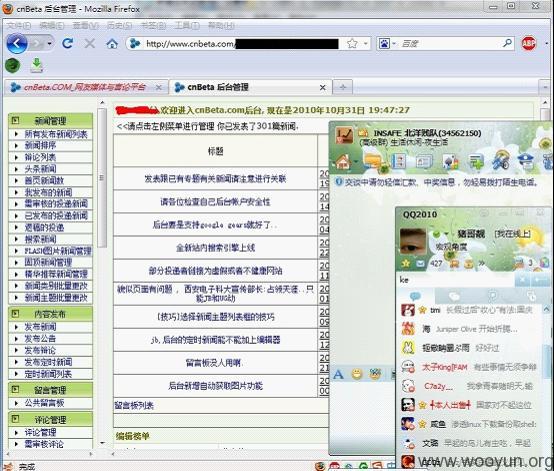Reload the page with the refresh icon
This screenshot has width=554, height=471.
(x=67, y=43)
